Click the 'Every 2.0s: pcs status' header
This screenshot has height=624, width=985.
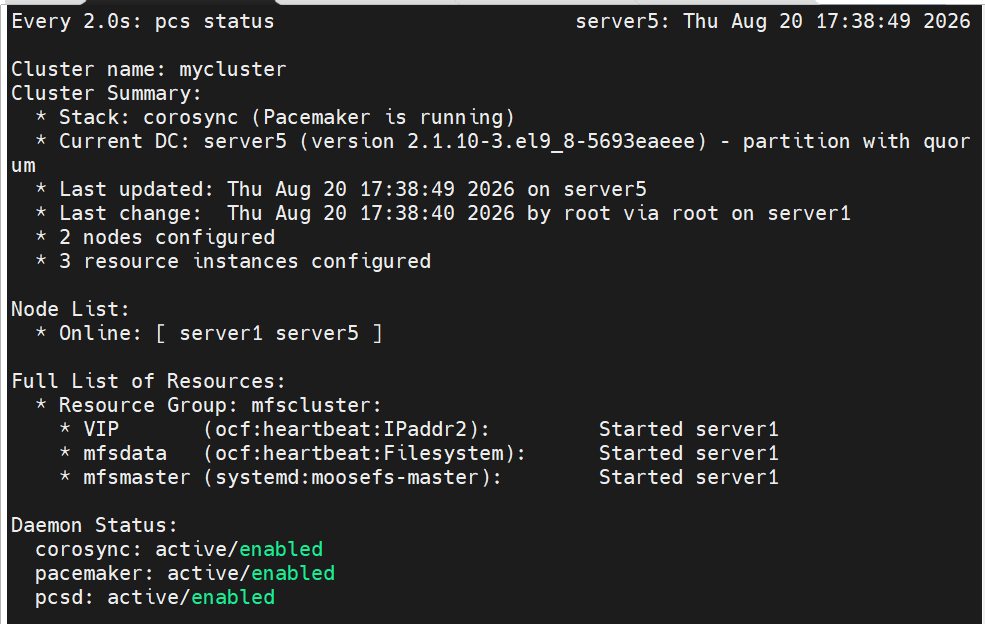(143, 21)
